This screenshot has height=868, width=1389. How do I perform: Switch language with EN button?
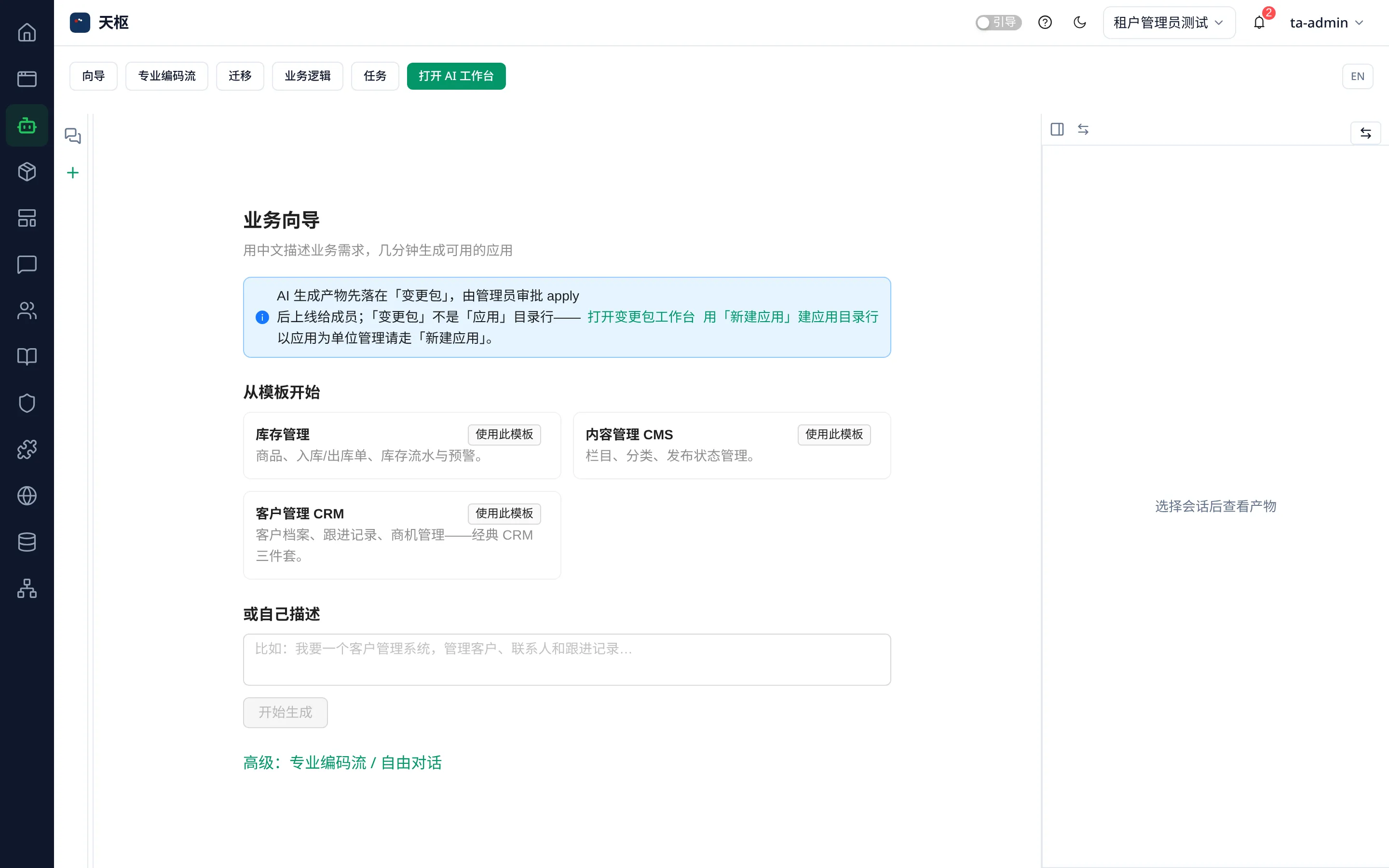(x=1358, y=76)
